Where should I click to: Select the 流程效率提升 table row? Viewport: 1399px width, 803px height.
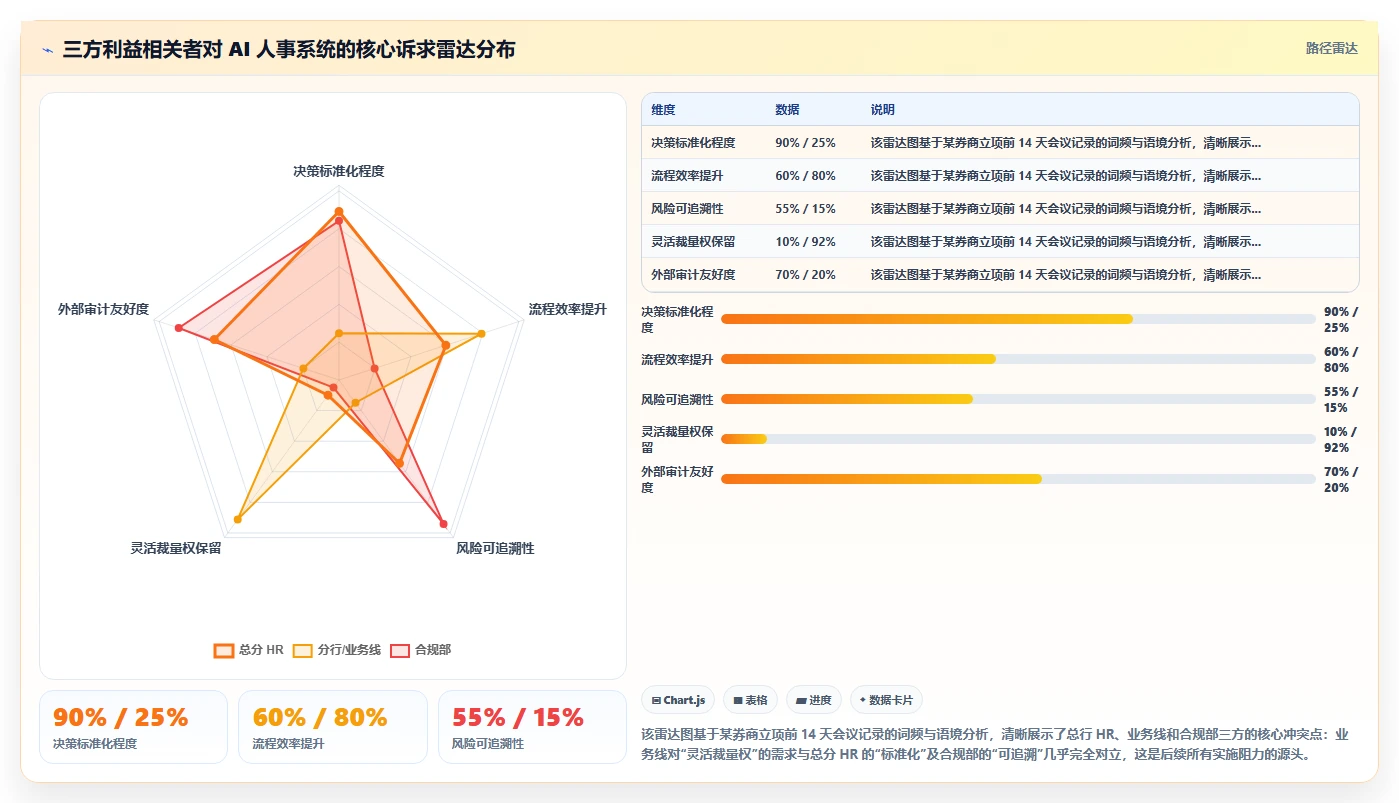[x=1000, y=175]
